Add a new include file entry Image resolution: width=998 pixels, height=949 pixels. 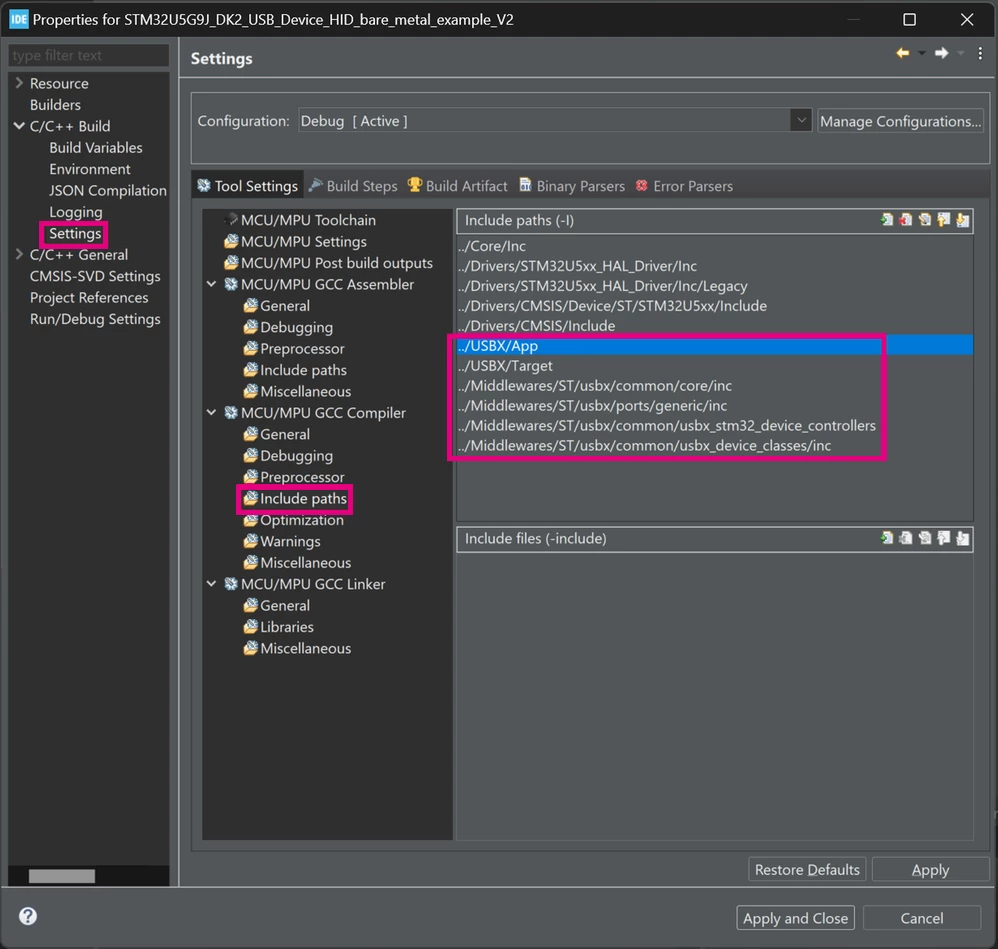tap(887, 538)
